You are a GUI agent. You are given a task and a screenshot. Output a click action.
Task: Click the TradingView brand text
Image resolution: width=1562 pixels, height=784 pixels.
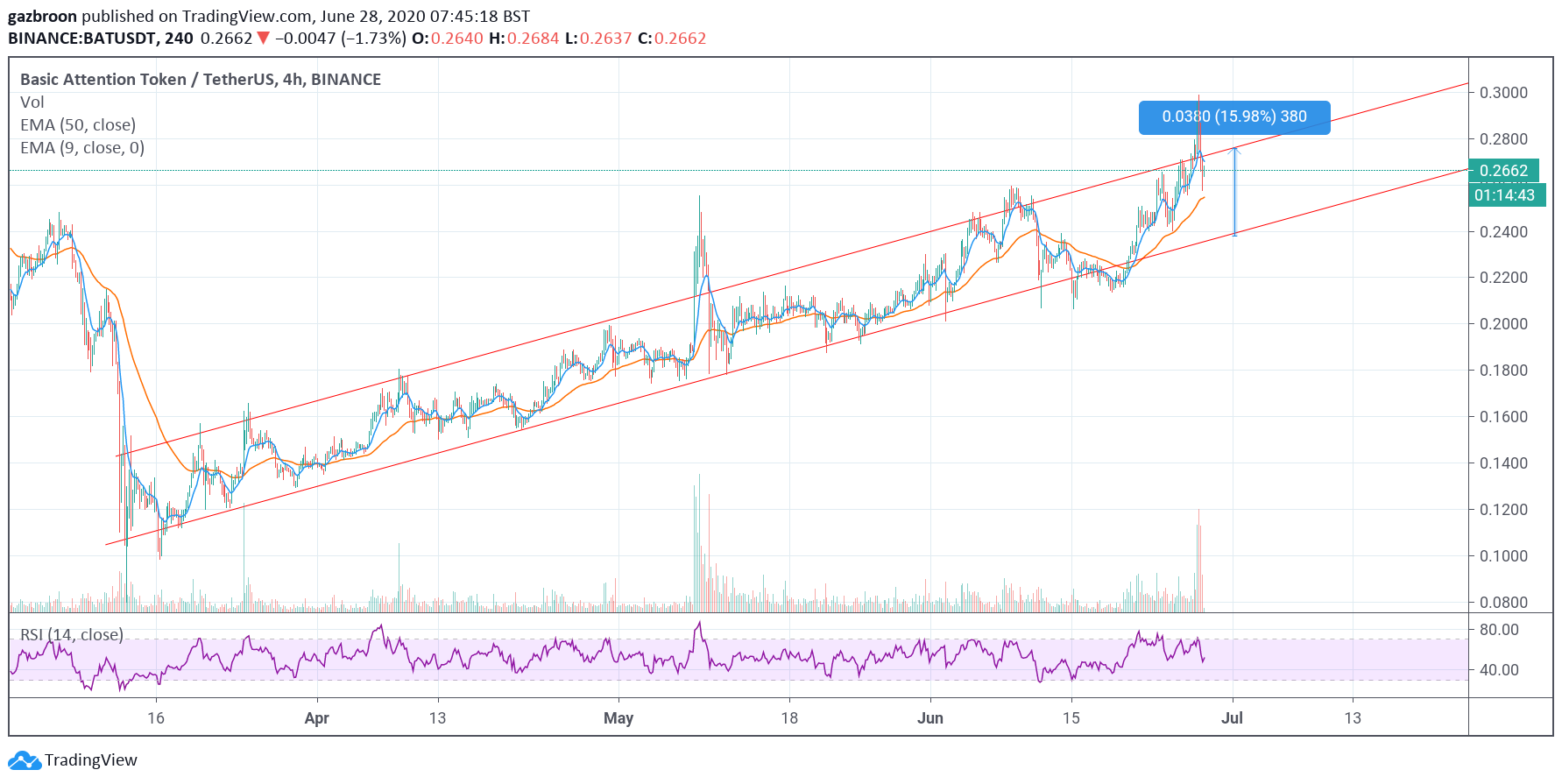[x=91, y=760]
